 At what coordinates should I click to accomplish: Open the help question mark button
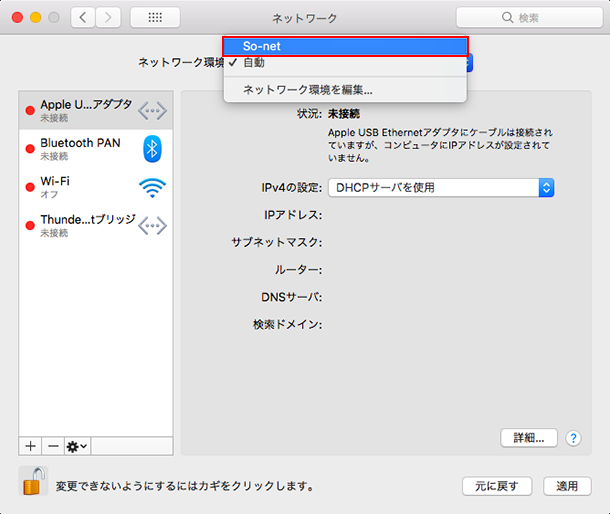pos(574,438)
